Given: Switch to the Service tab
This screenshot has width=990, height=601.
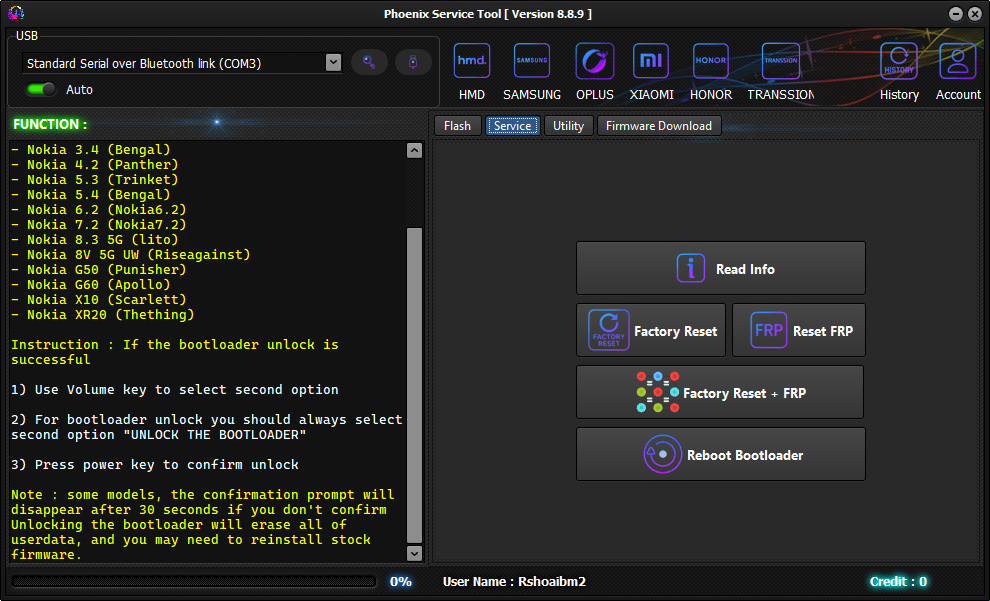Looking at the screenshot, I should 513,126.
